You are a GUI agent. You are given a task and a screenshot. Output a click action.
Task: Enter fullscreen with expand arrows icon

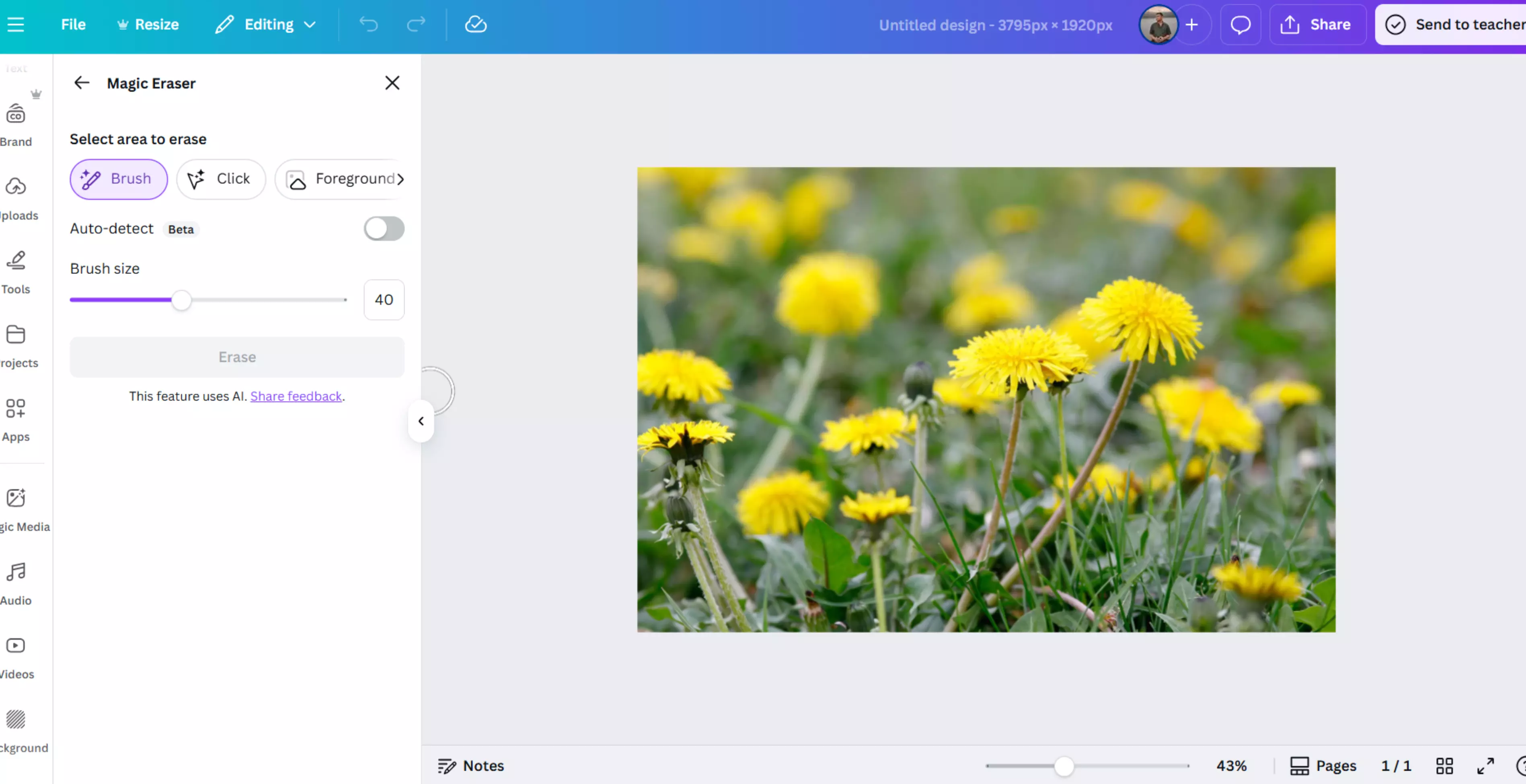tap(1485, 766)
